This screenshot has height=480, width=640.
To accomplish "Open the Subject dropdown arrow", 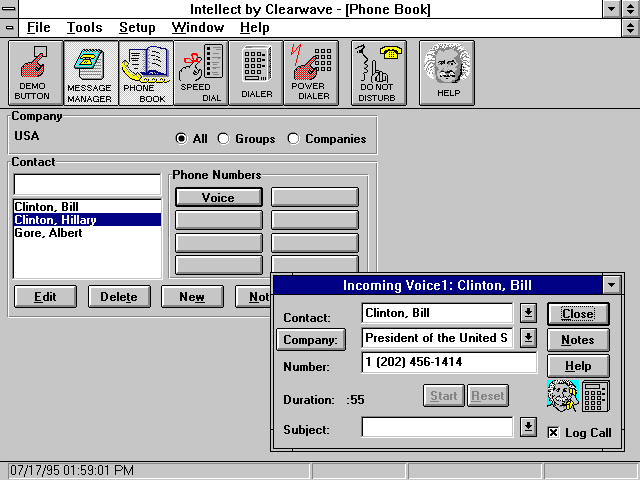I will pos(528,428).
